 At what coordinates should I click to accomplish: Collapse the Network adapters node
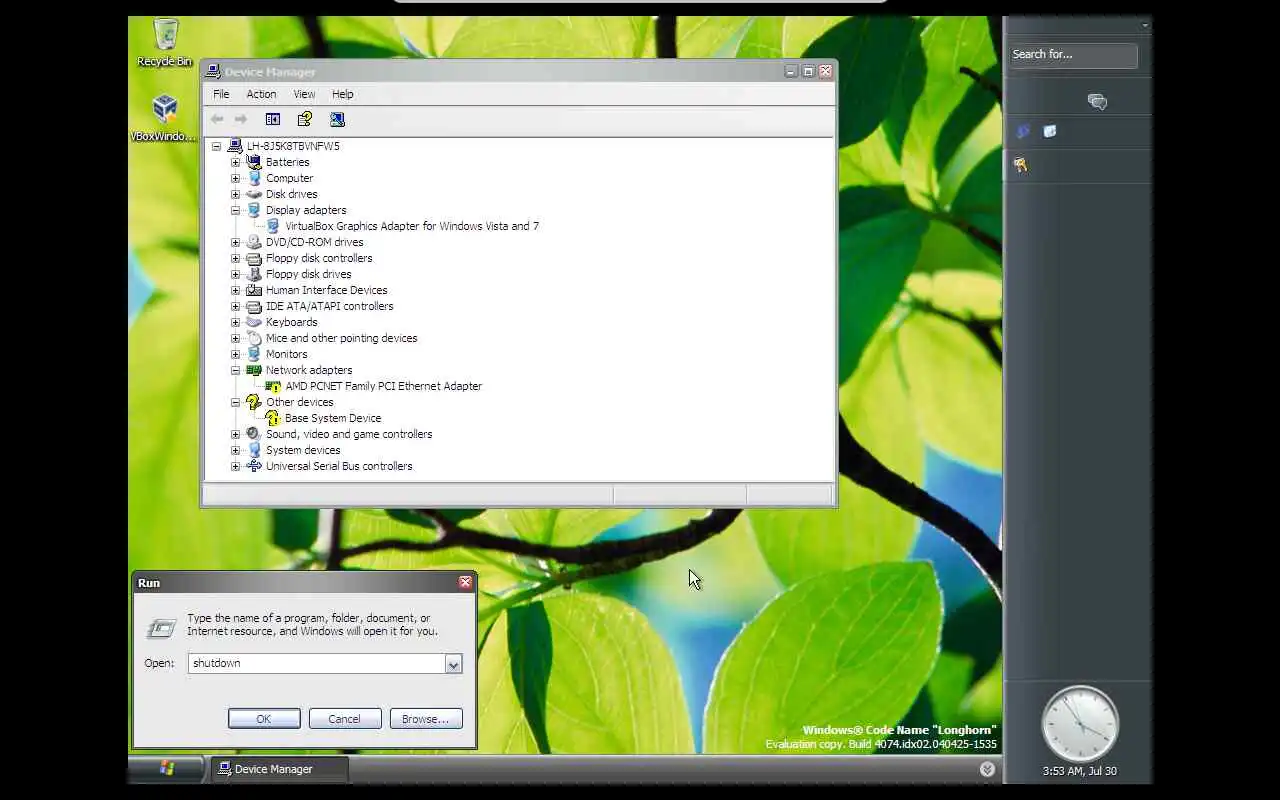(x=235, y=370)
